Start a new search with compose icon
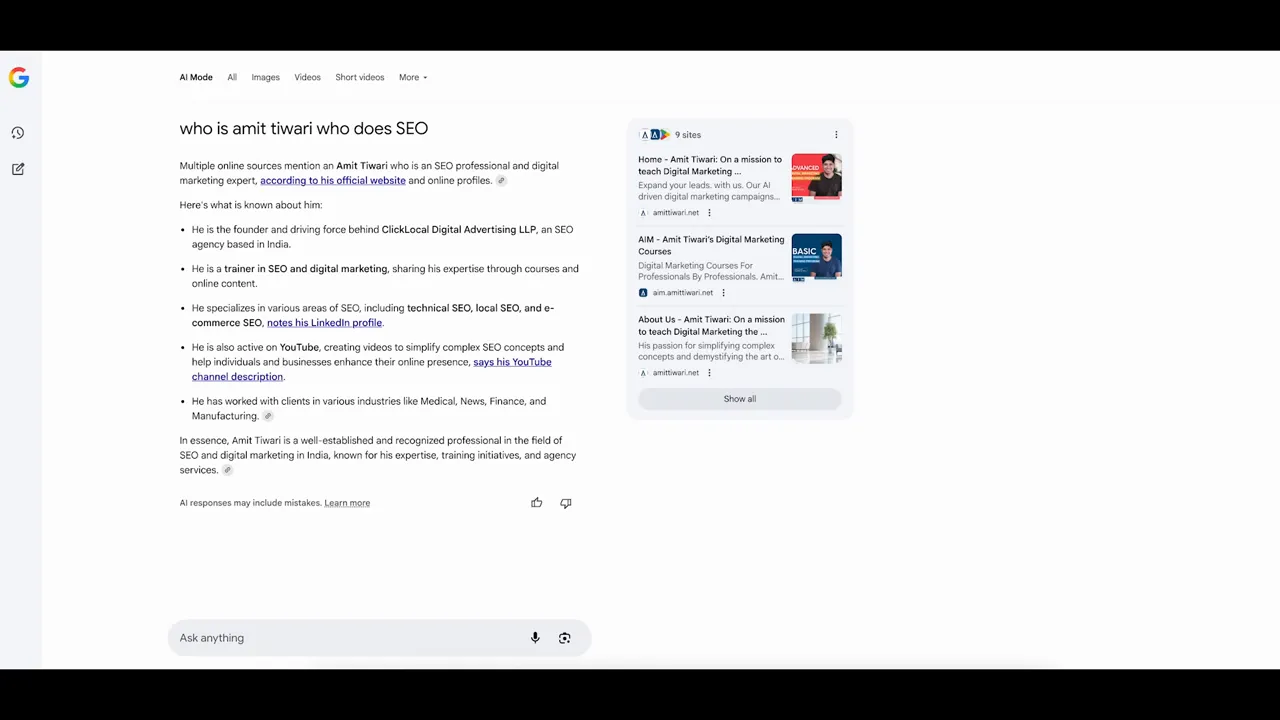This screenshot has width=1280, height=720. 18,169
